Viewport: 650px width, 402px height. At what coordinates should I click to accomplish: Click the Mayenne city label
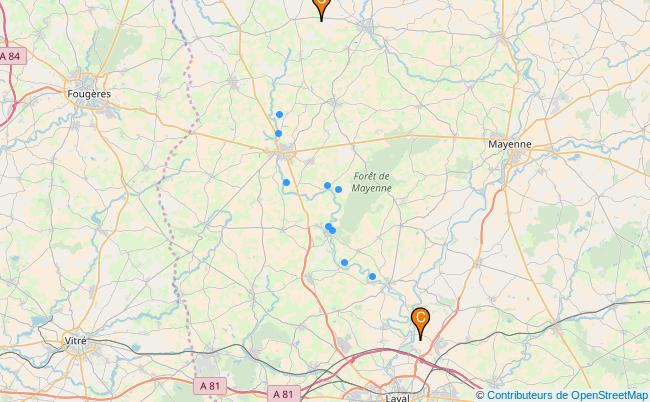tap(509, 144)
